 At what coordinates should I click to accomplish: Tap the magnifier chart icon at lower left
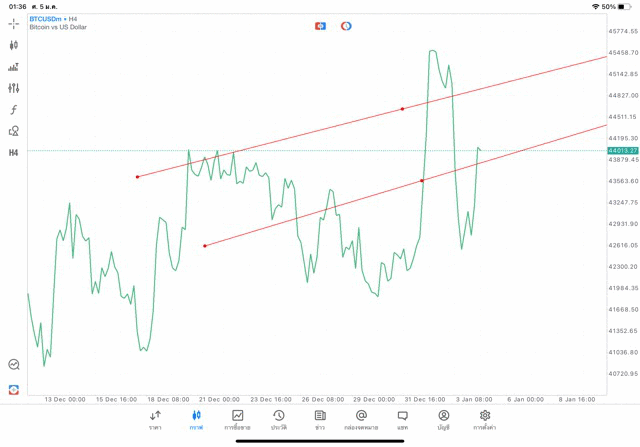14,365
